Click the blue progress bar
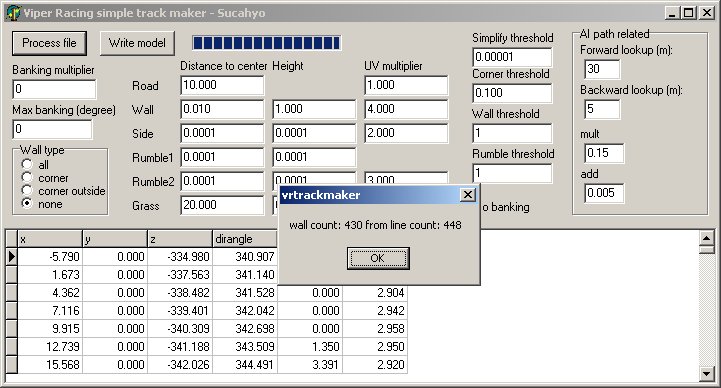Image resolution: width=721 pixels, height=388 pixels. (x=267, y=43)
